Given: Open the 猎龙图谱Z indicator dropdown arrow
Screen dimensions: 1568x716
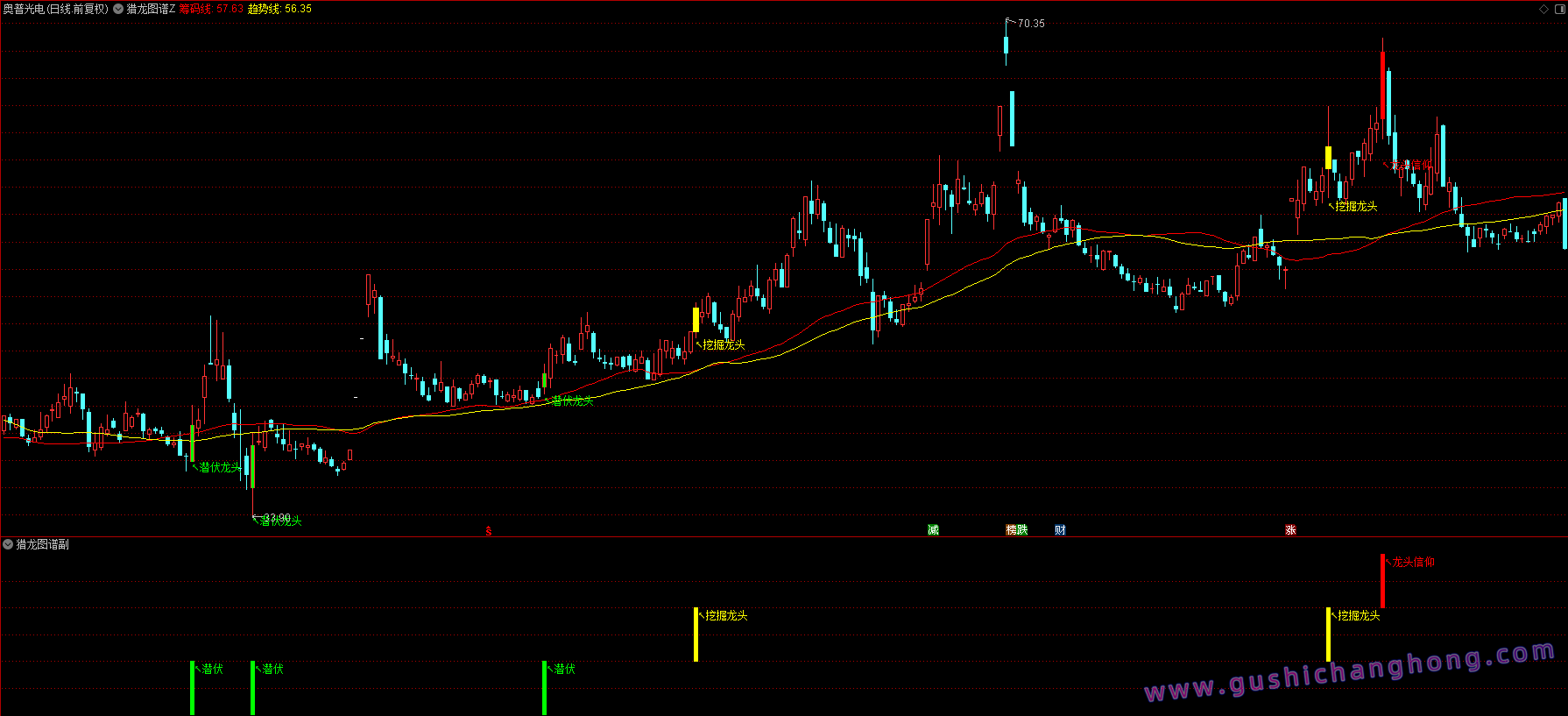Looking at the screenshot, I should [x=118, y=9].
